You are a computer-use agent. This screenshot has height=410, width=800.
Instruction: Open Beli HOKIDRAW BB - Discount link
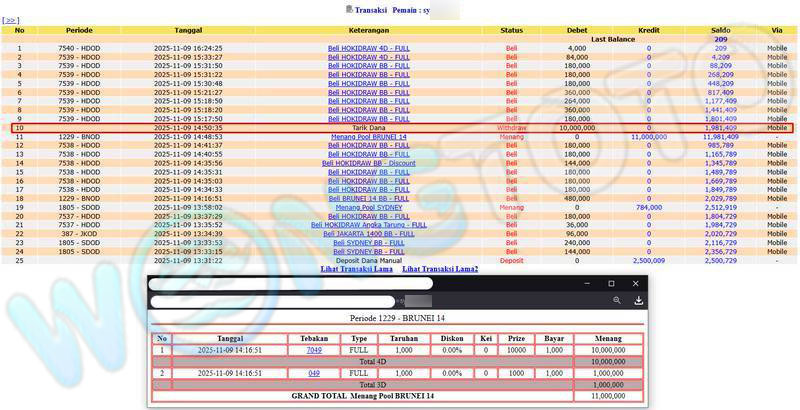[x=369, y=163]
